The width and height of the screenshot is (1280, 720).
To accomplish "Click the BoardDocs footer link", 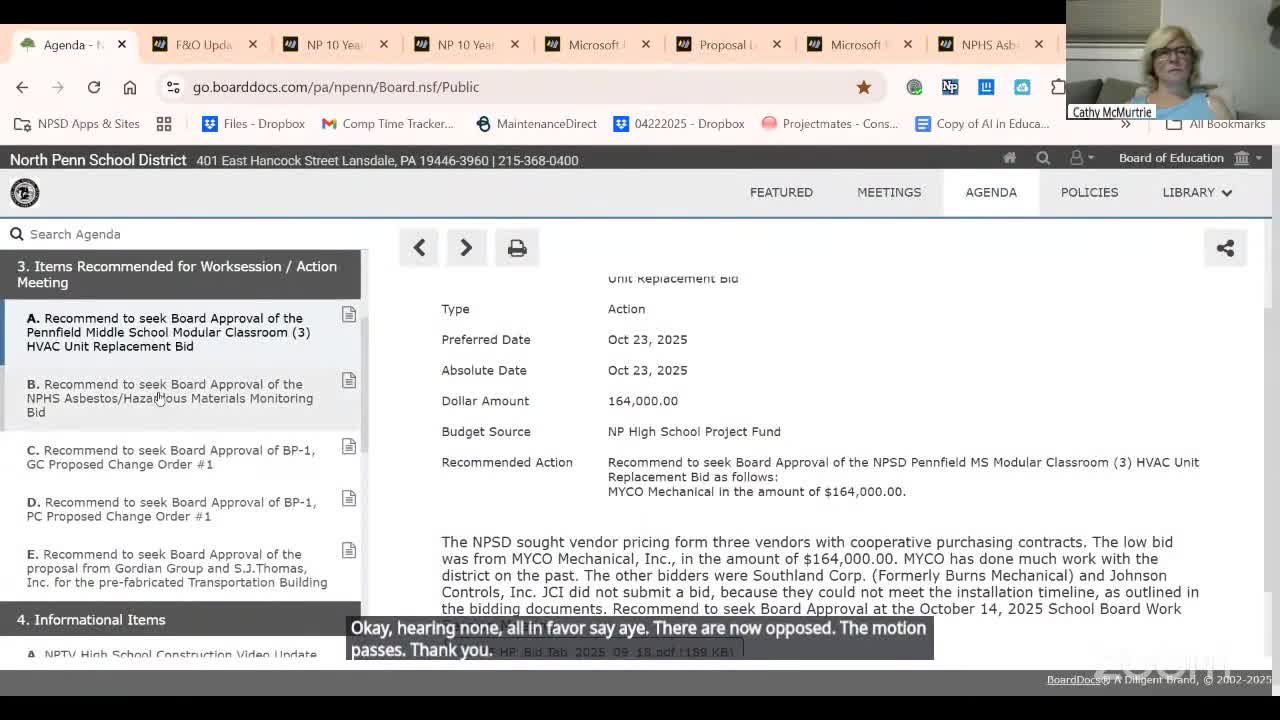I will click(x=1076, y=680).
